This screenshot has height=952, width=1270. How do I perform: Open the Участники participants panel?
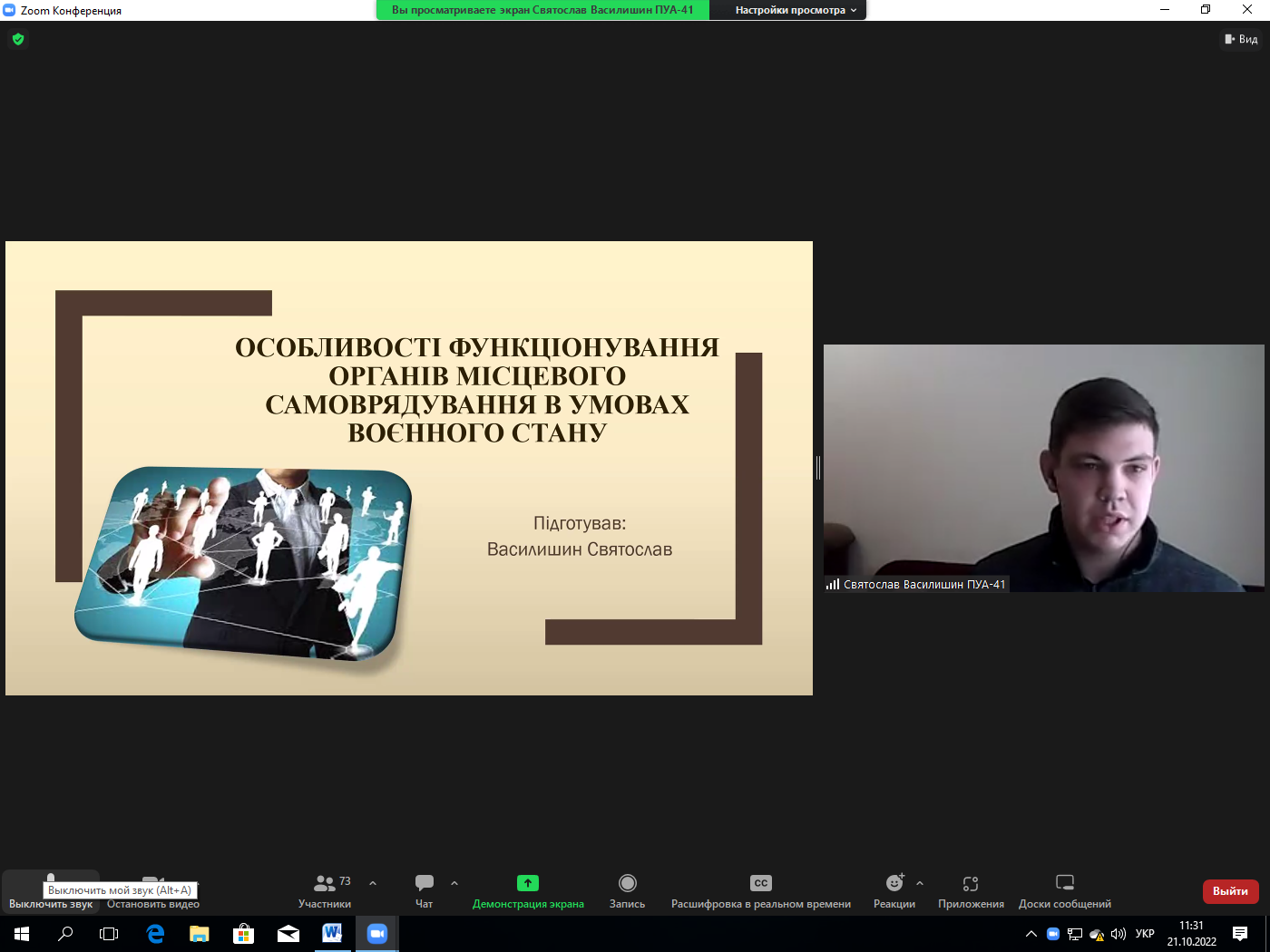(325, 891)
